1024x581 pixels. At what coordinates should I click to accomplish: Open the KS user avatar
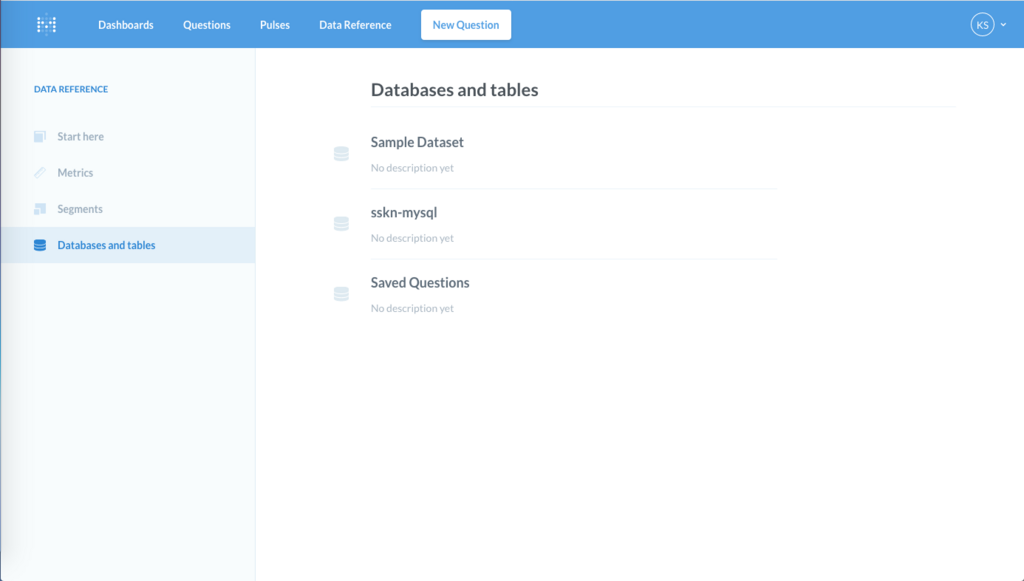click(x=982, y=25)
